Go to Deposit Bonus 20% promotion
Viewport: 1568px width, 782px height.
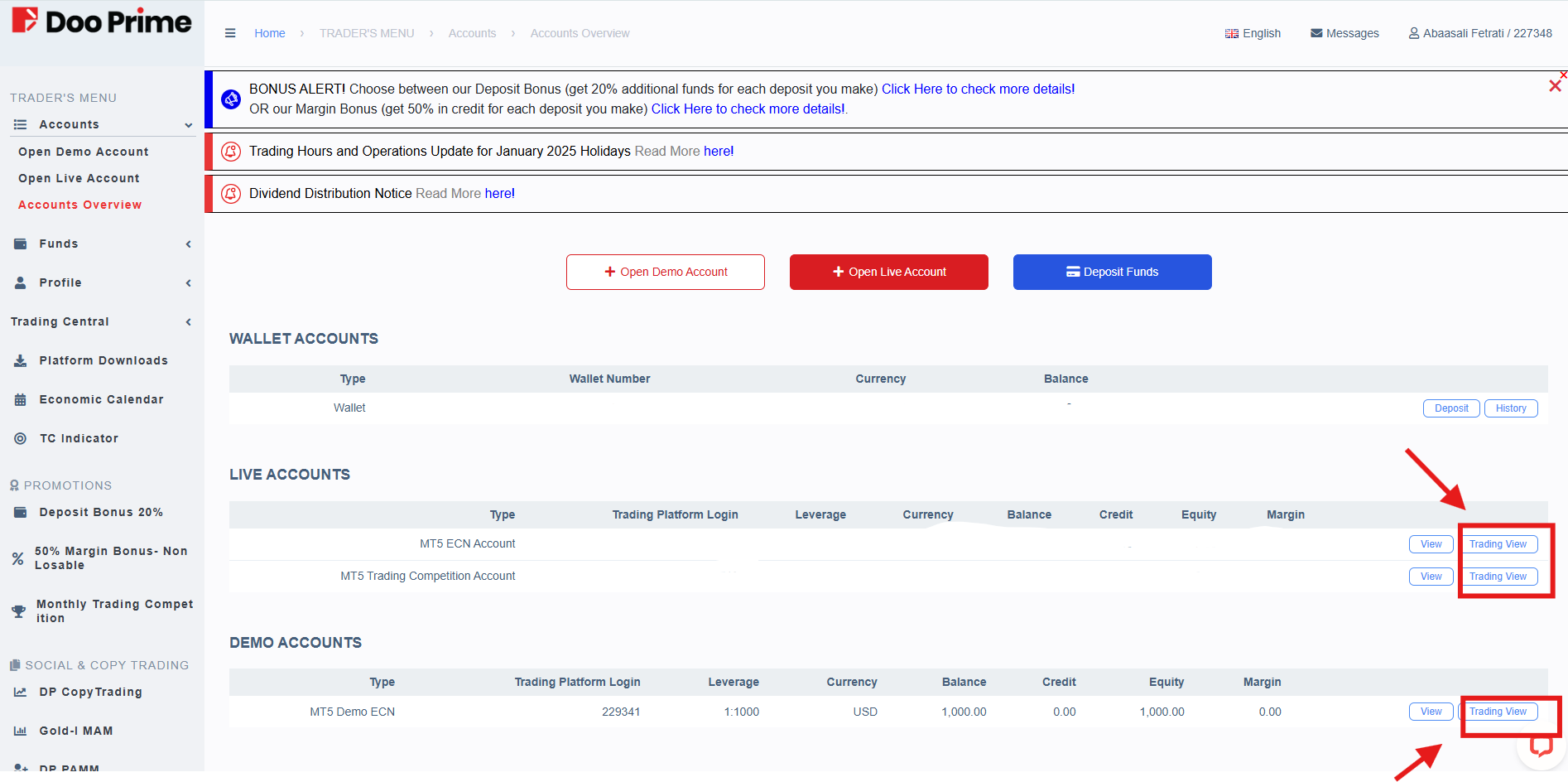(x=100, y=512)
